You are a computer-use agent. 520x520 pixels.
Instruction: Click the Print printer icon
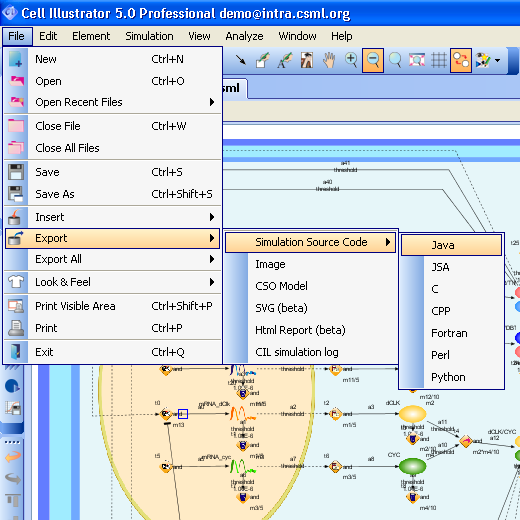pyautogui.click(x=16, y=328)
